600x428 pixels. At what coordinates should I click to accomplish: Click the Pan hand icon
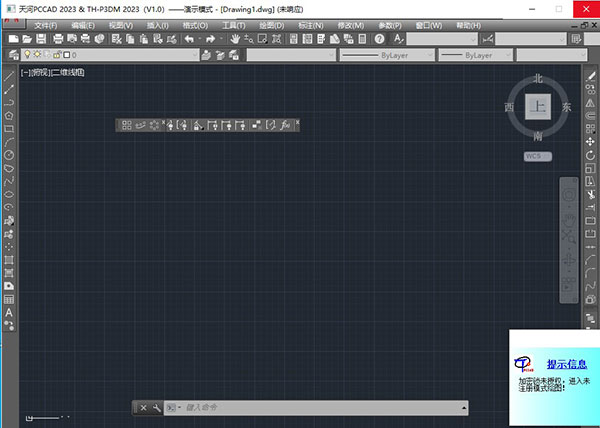click(234, 38)
